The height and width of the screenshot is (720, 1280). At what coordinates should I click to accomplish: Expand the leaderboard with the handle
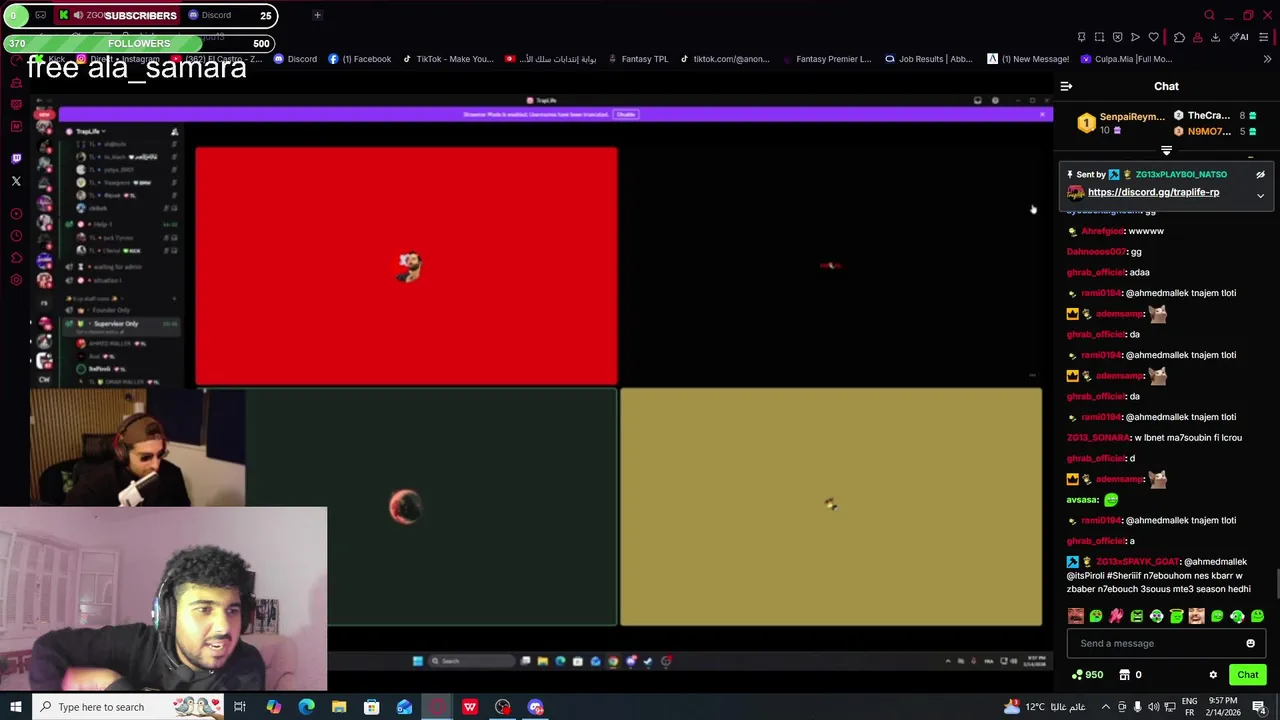click(x=1166, y=151)
